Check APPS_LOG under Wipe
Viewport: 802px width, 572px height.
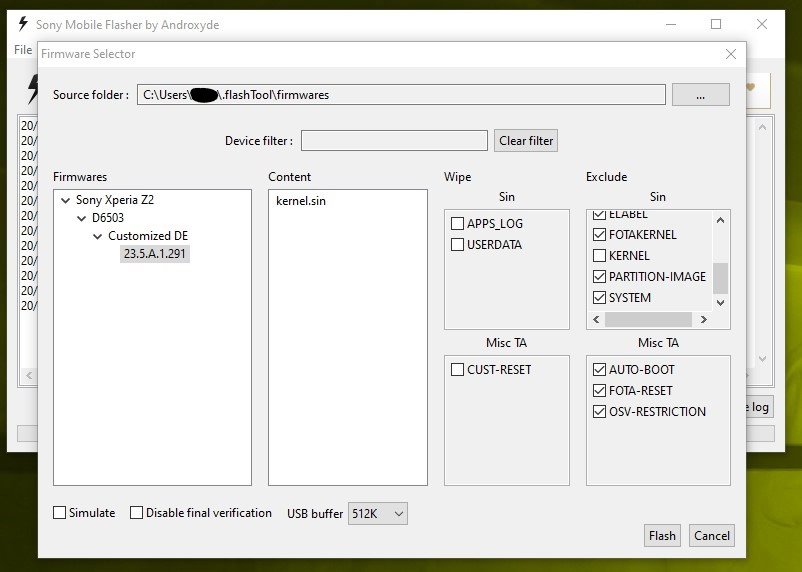[x=457, y=224]
